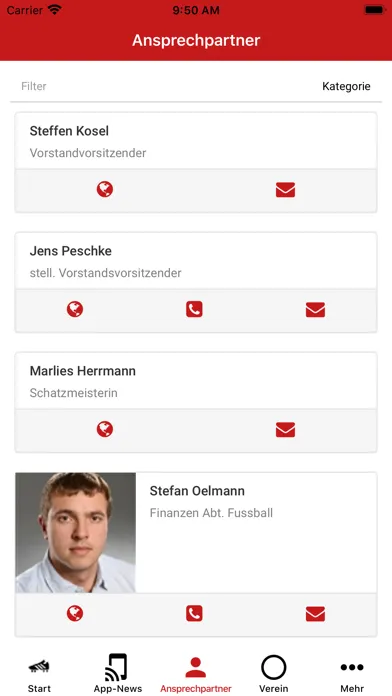Send email to Jens Peschke
This screenshot has width=392, height=696.
click(315, 310)
